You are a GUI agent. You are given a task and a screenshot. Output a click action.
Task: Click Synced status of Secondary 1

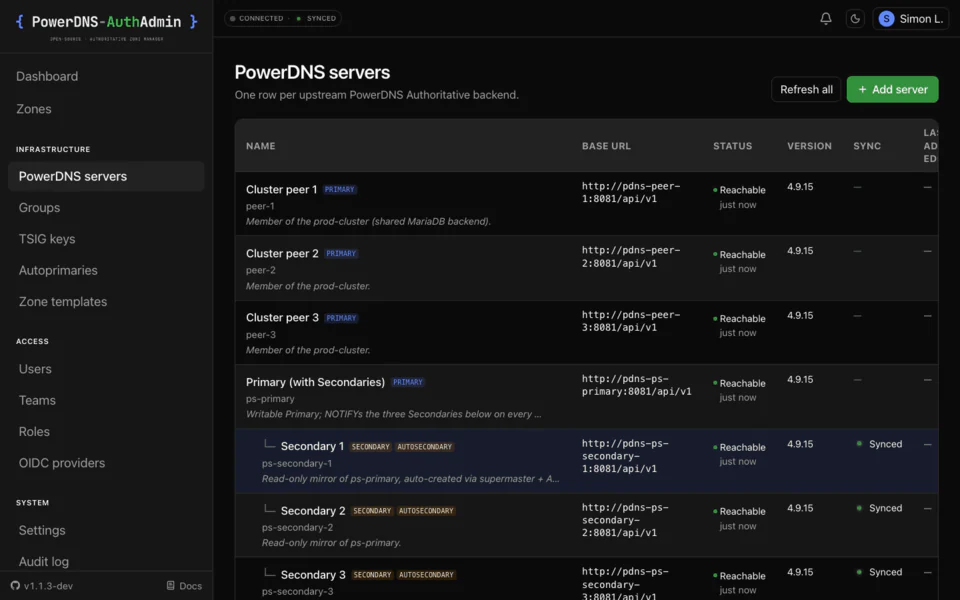point(879,444)
